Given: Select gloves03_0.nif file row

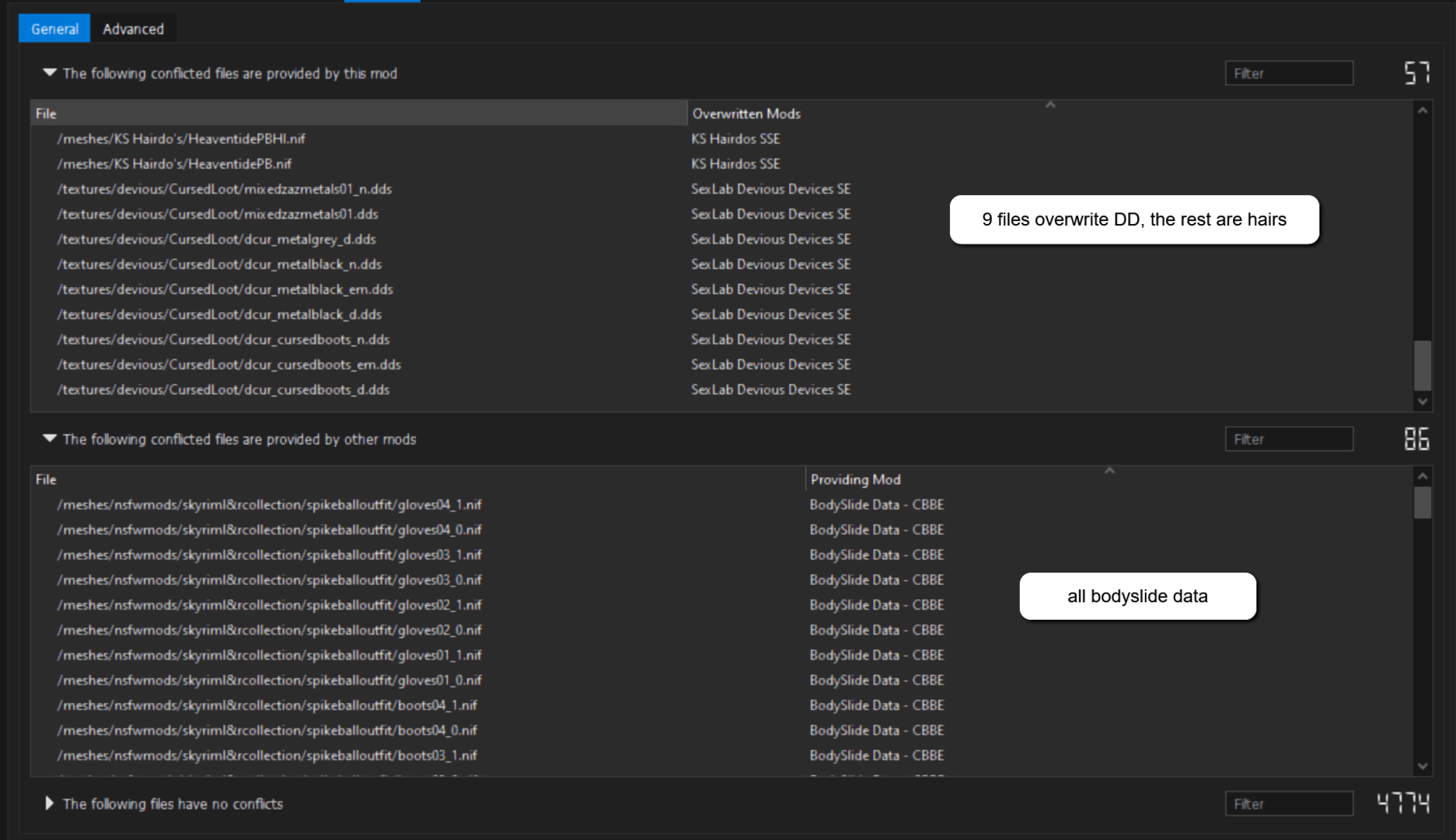Looking at the screenshot, I should 721,579.
